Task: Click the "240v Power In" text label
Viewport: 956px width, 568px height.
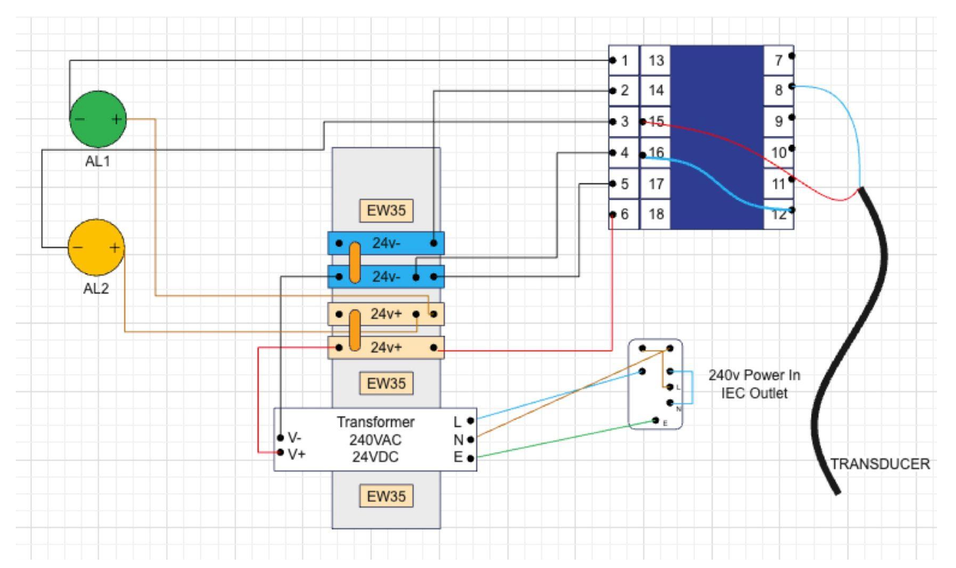Action: pyautogui.click(x=755, y=375)
